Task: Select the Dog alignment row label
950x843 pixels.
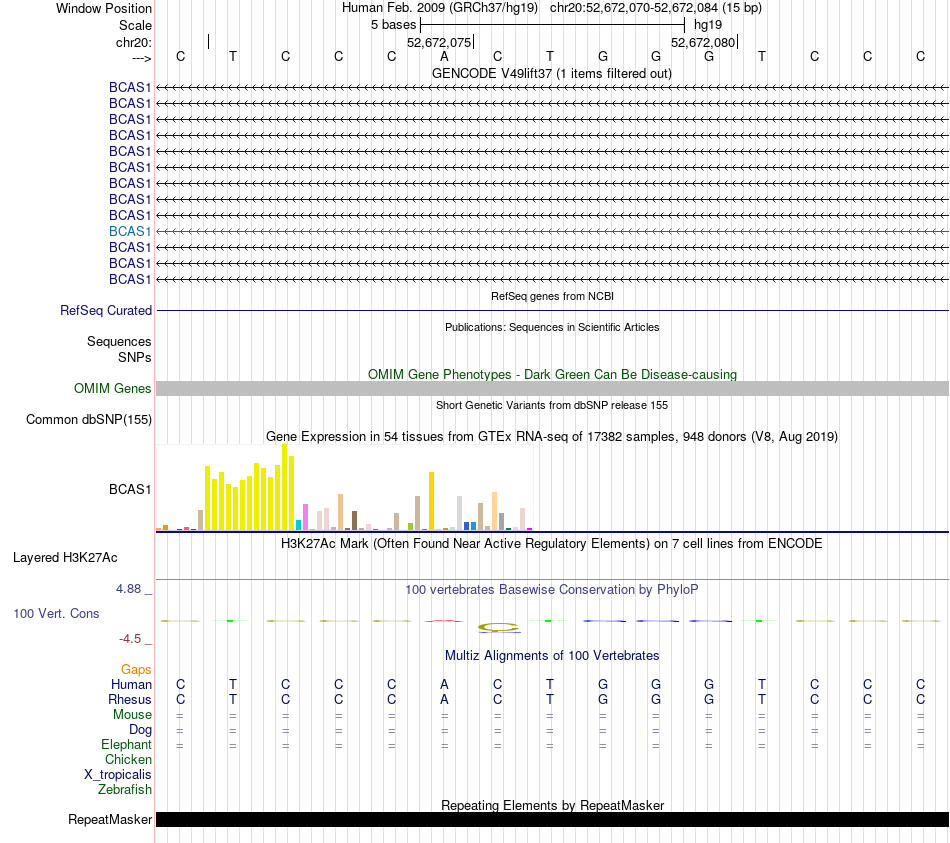Action: tap(140, 730)
